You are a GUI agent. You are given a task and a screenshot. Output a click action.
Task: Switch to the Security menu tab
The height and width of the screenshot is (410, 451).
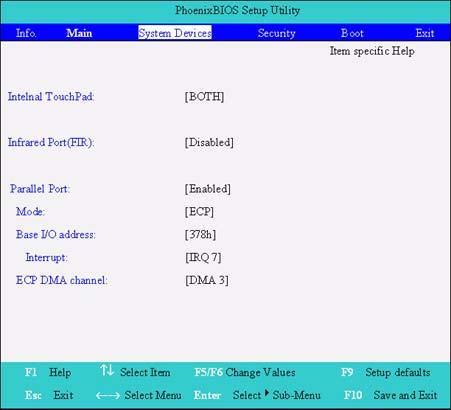pos(276,33)
